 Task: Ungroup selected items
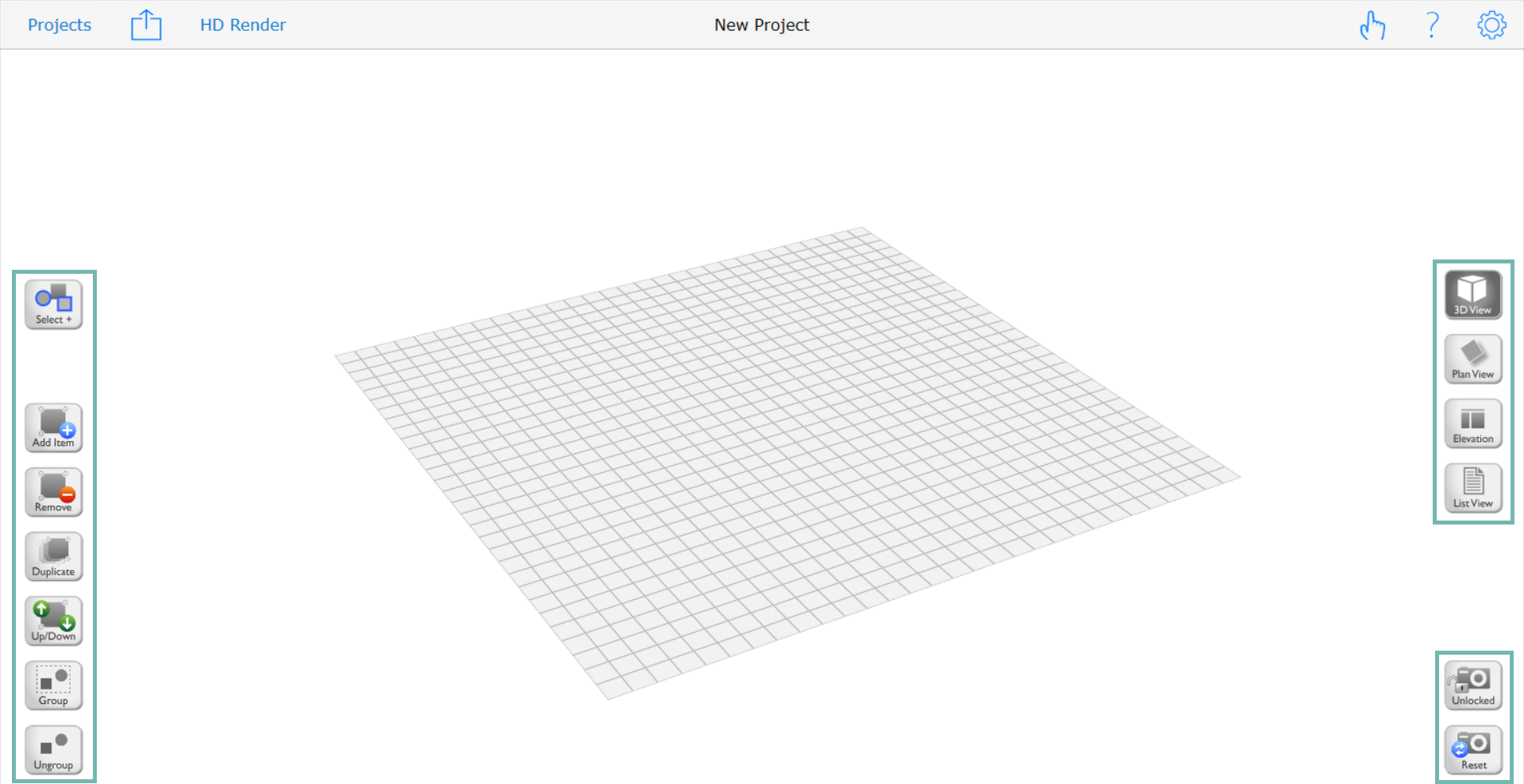pyautogui.click(x=53, y=750)
